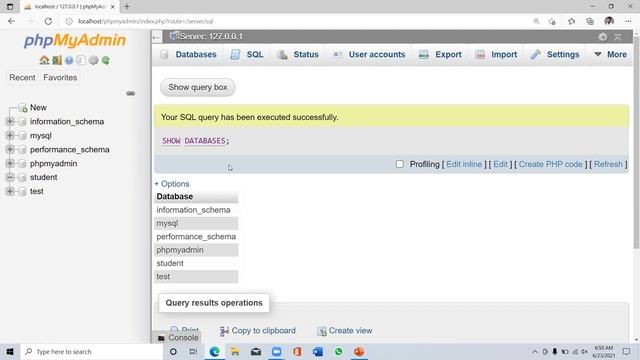Go to the Export tab

click(x=440, y=54)
